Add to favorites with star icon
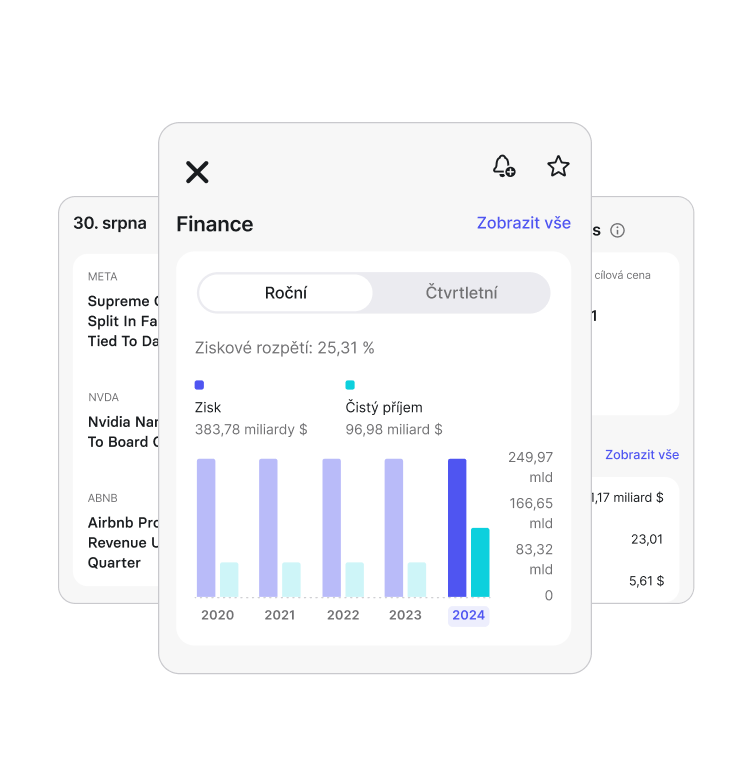The width and height of the screenshot is (750, 776). [x=558, y=166]
